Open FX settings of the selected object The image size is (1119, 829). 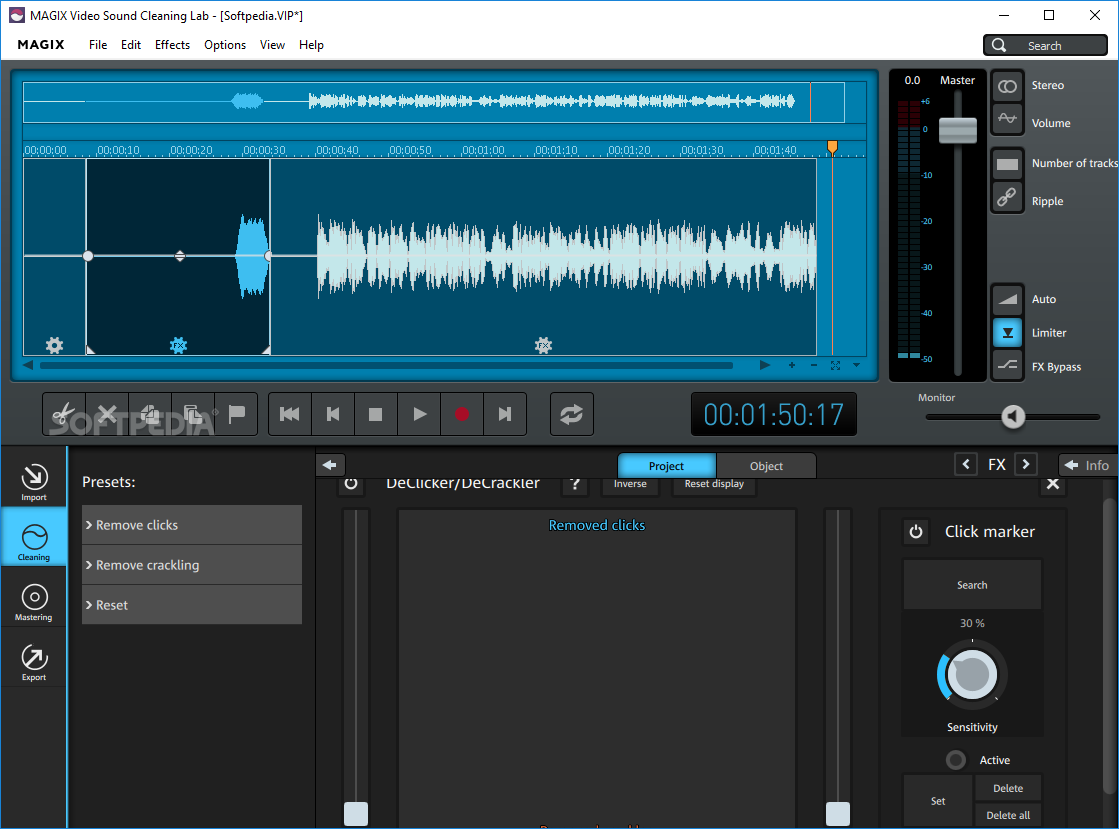coord(178,345)
